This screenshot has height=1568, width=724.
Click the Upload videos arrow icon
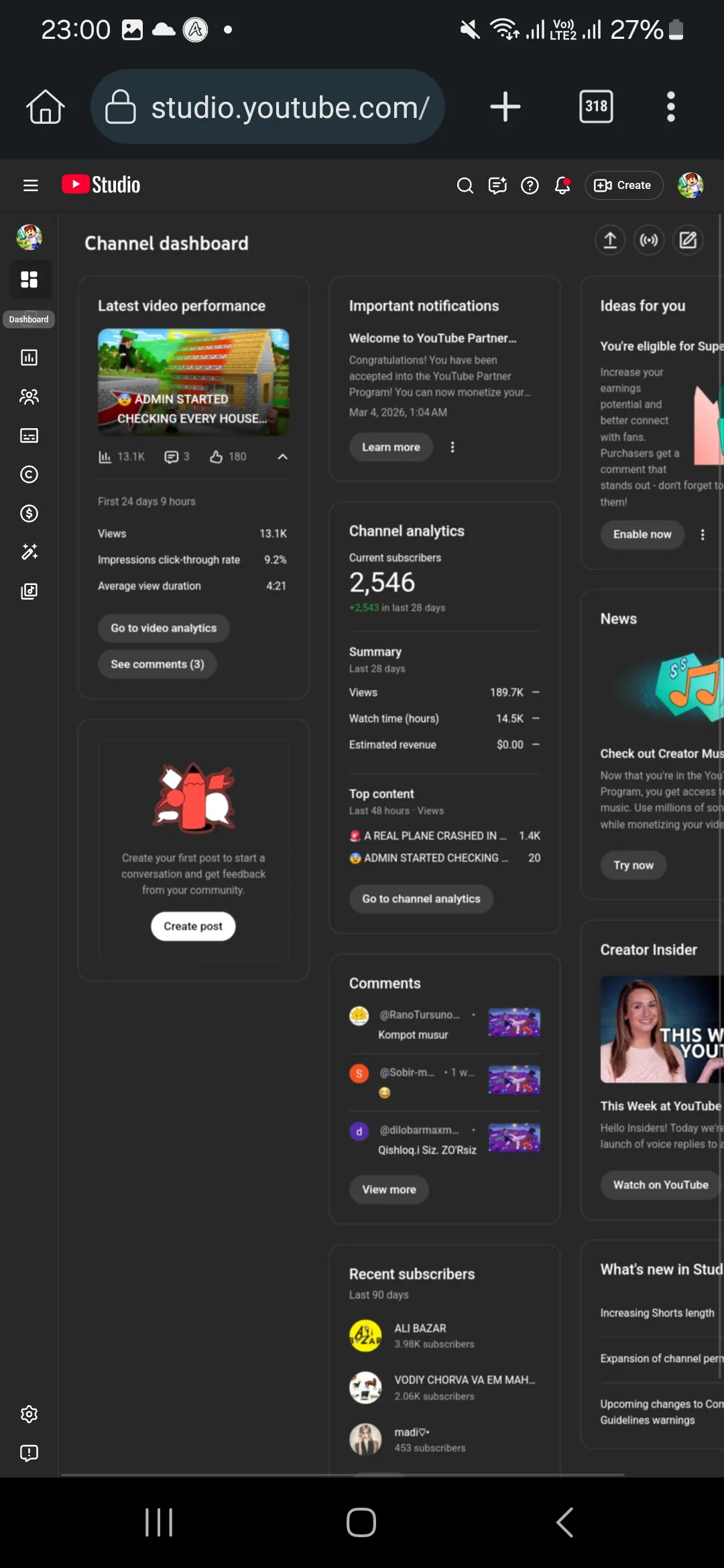[x=610, y=240]
